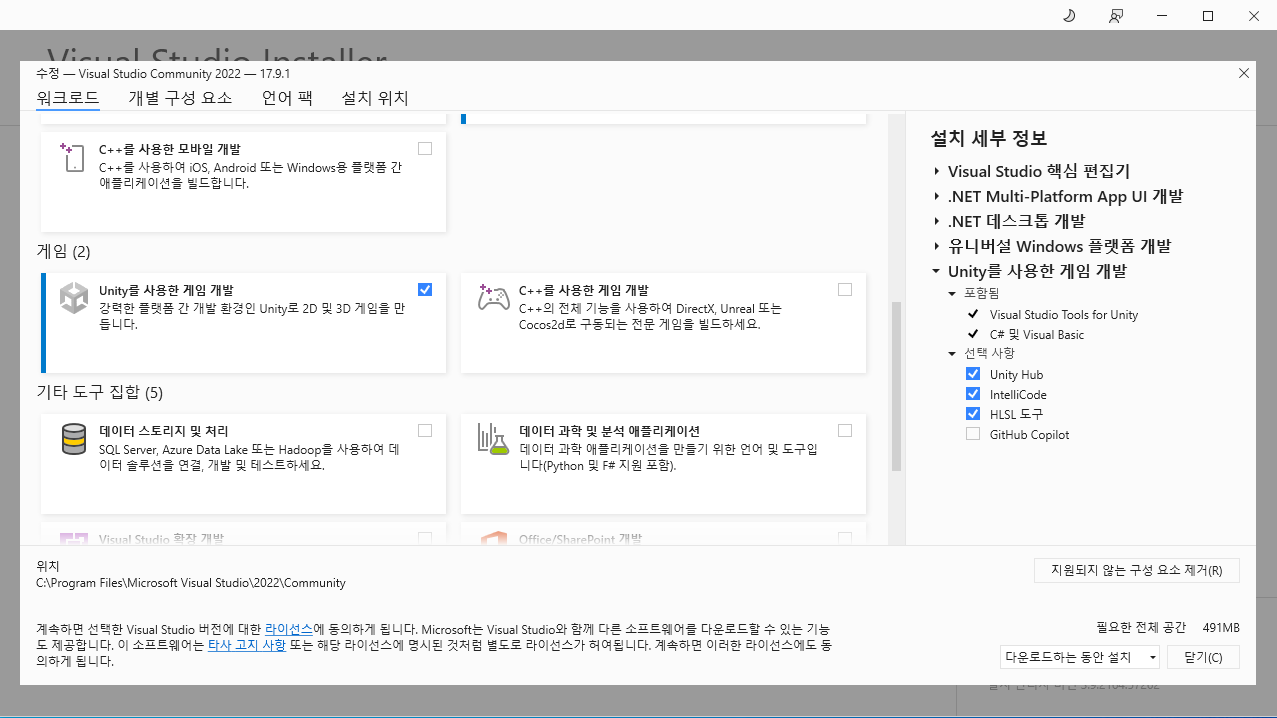
Task: Check the data science and analysis workload
Action: click(845, 430)
